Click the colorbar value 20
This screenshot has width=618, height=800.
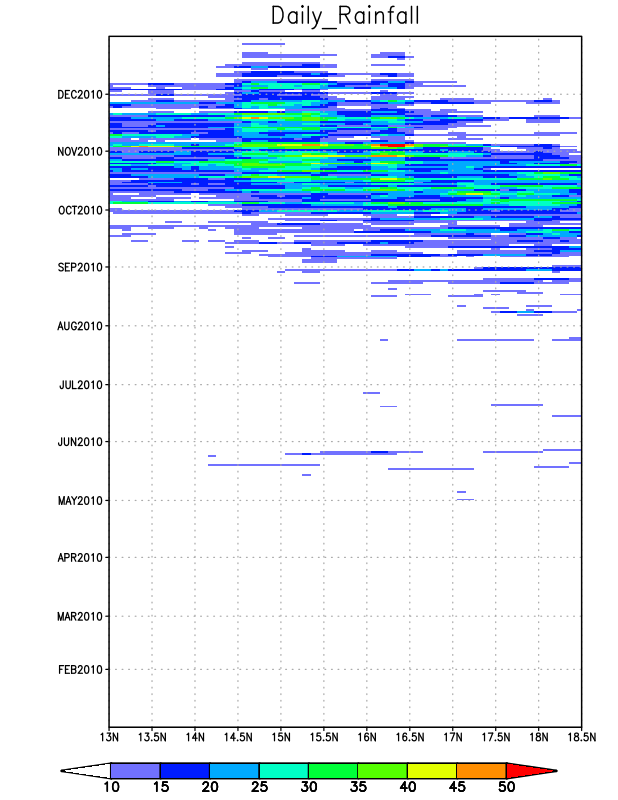coord(210,787)
